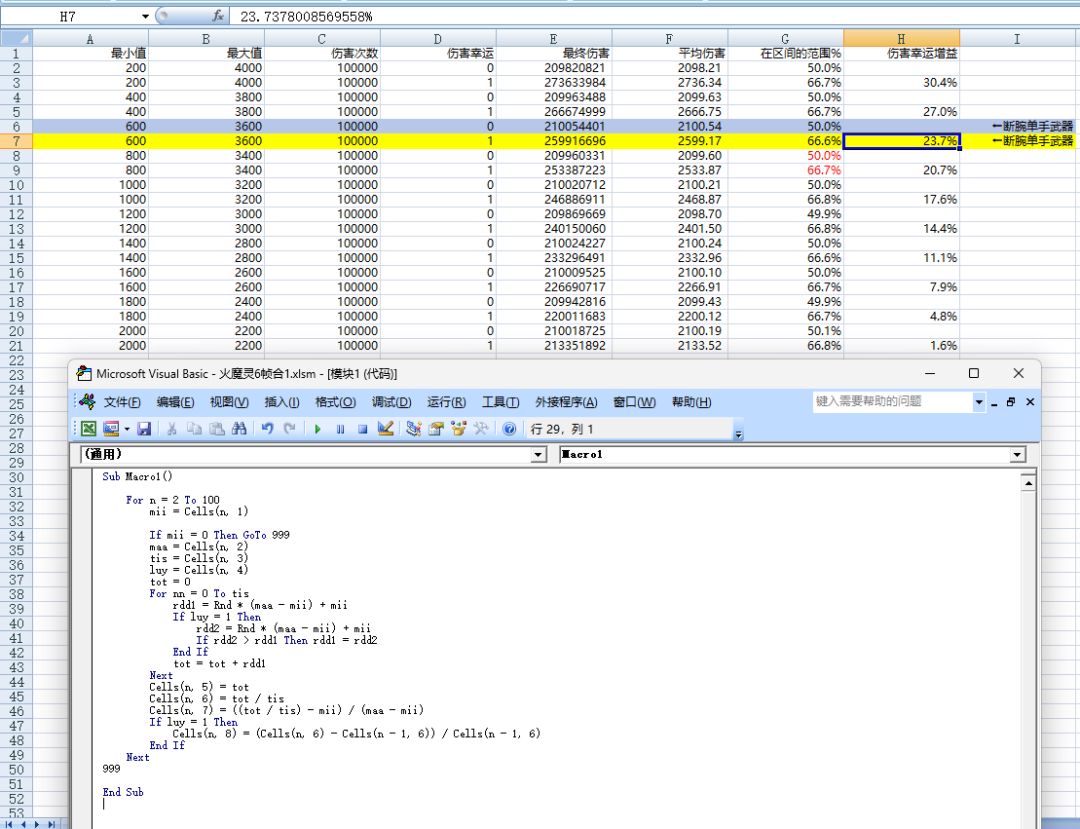Viewport: 1080px width, 829px height.
Task: Open the Macro1 procedure dropdown
Action: coord(1018,455)
